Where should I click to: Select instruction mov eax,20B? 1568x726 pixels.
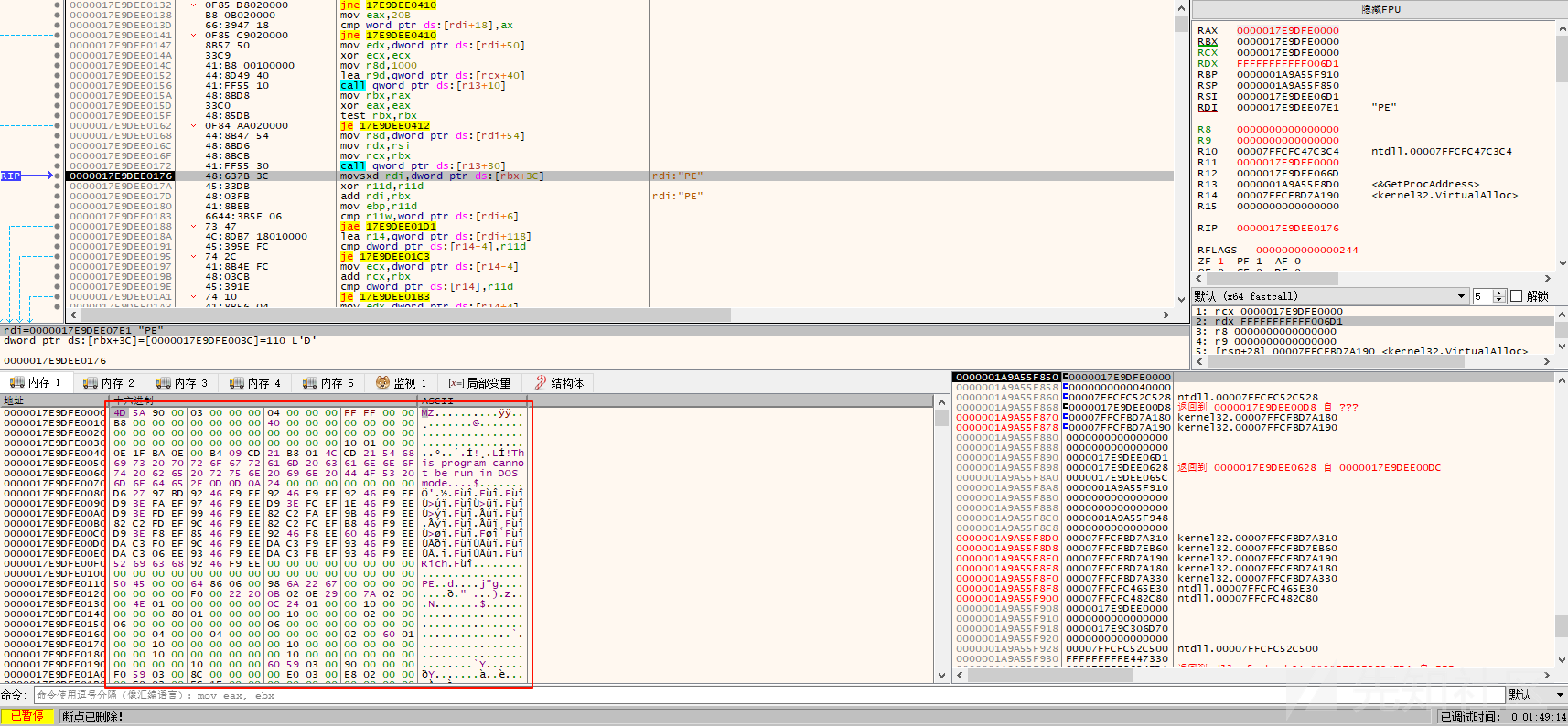375,15
